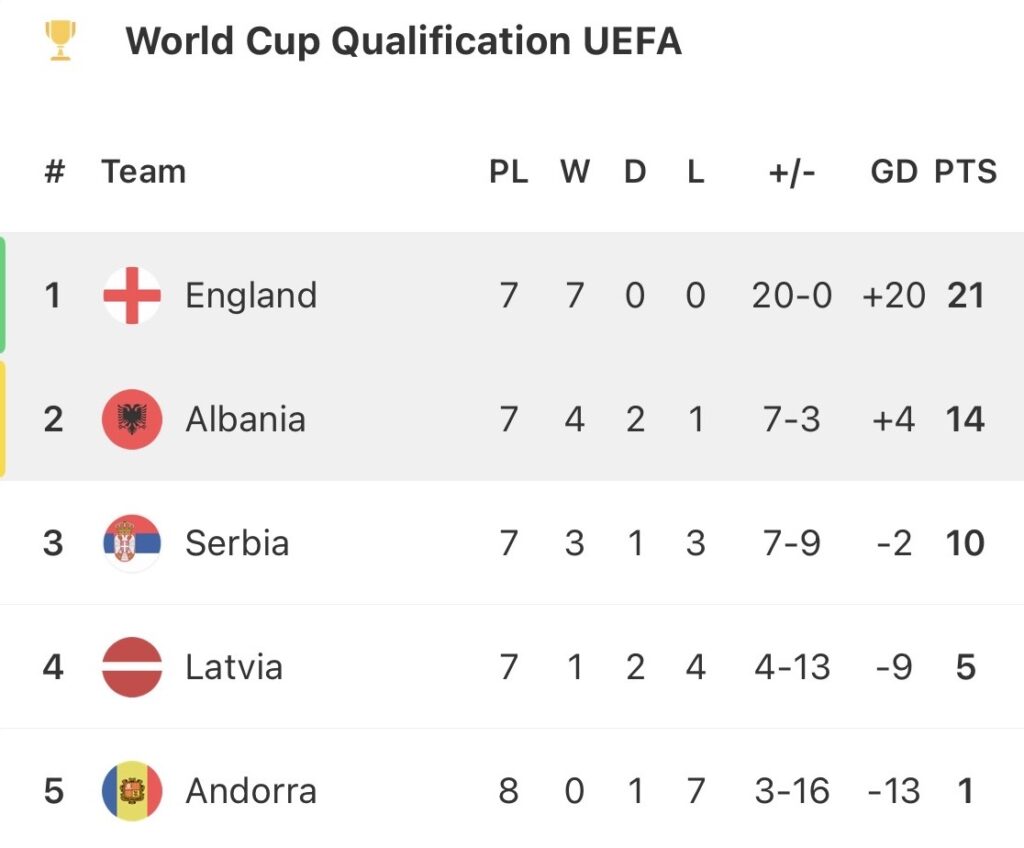This screenshot has height=848, width=1024.
Task: Click the PL column header
Action: pos(508,172)
